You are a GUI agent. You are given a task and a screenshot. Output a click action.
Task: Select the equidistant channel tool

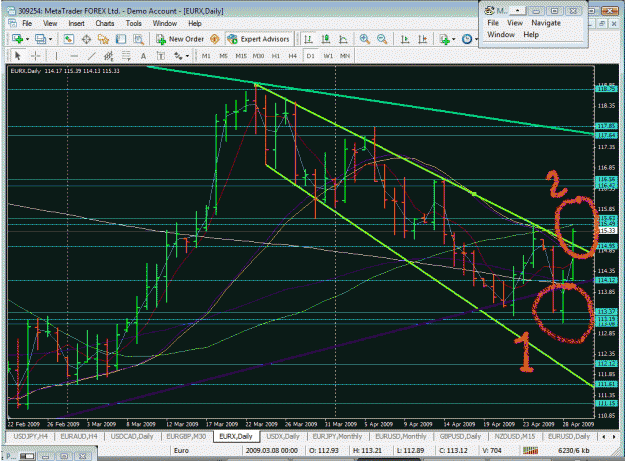click(108, 56)
